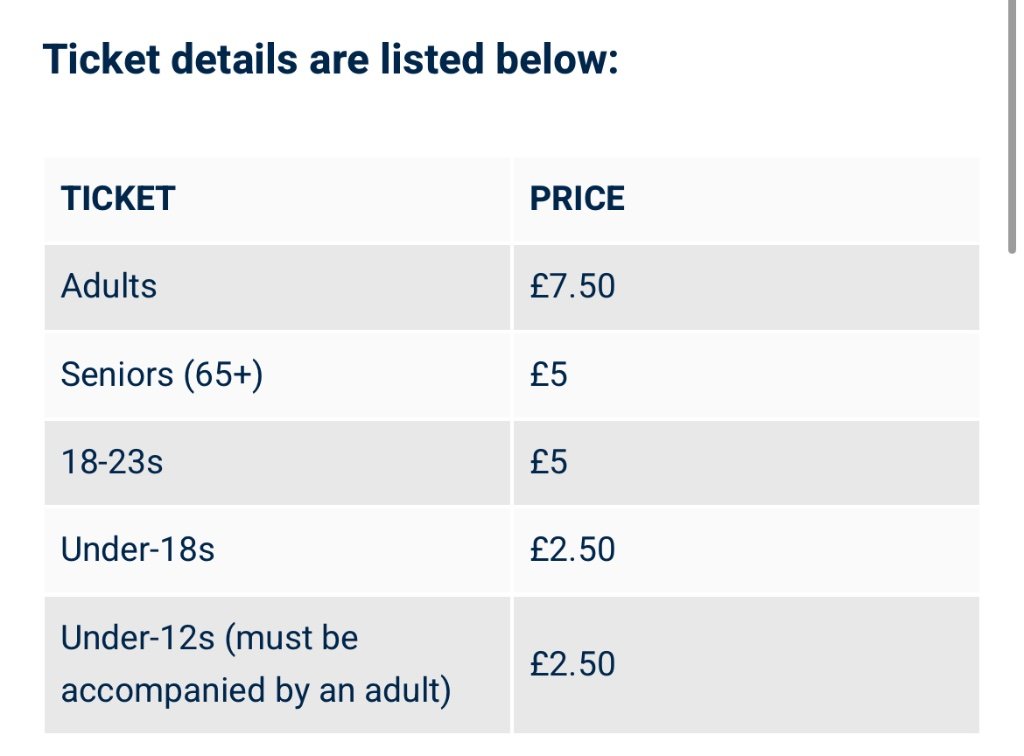The height and width of the screenshot is (756, 1024).
Task: Click the £5 price for Seniors
Action: 549,375
